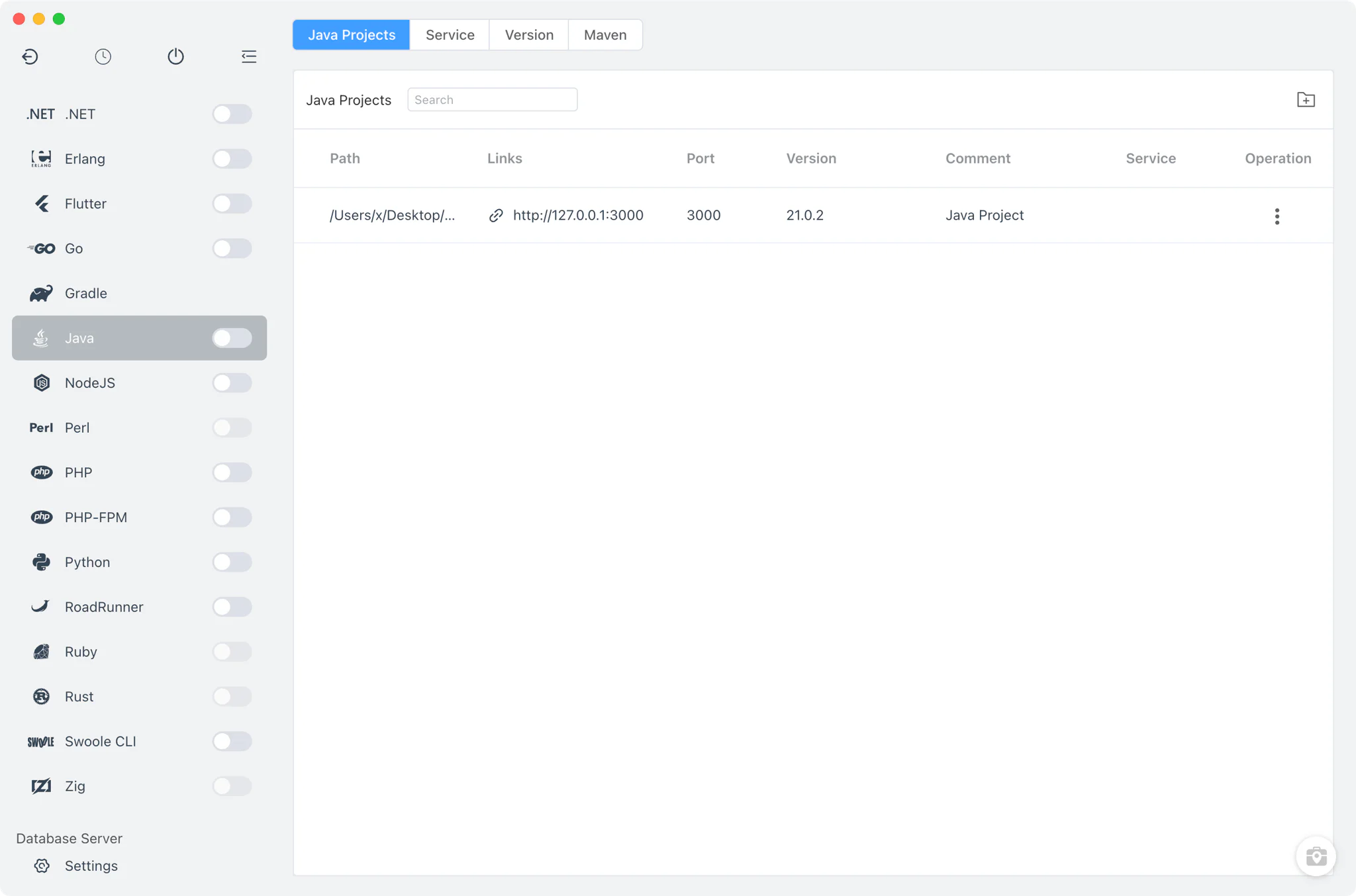Click the Path column header
This screenshot has width=1356, height=896.
pyautogui.click(x=345, y=159)
